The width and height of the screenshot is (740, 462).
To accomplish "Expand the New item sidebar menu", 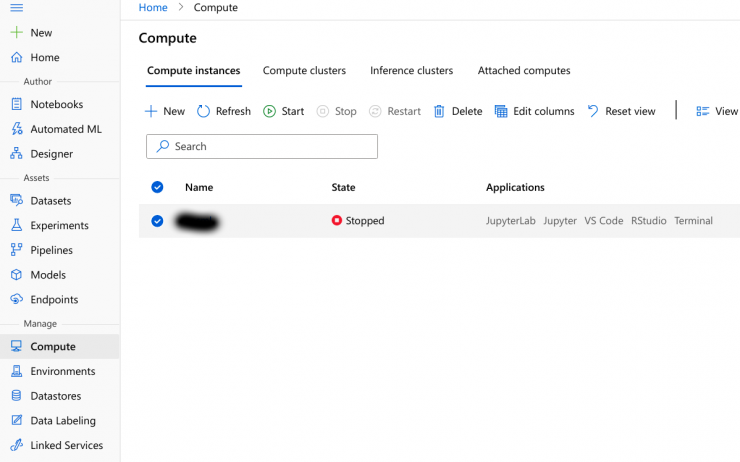I will coord(40,33).
